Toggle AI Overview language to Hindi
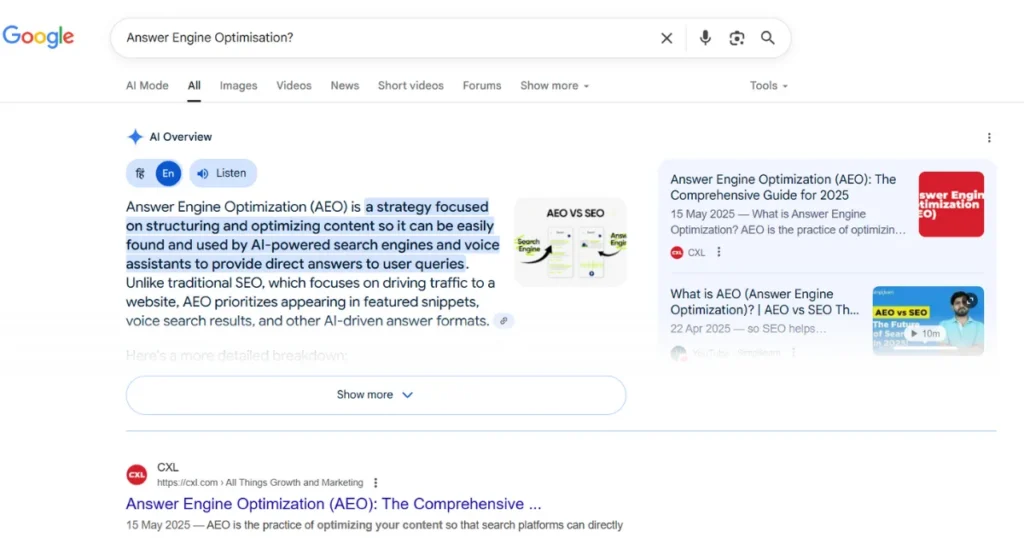The height and width of the screenshot is (538, 1024). coord(140,173)
